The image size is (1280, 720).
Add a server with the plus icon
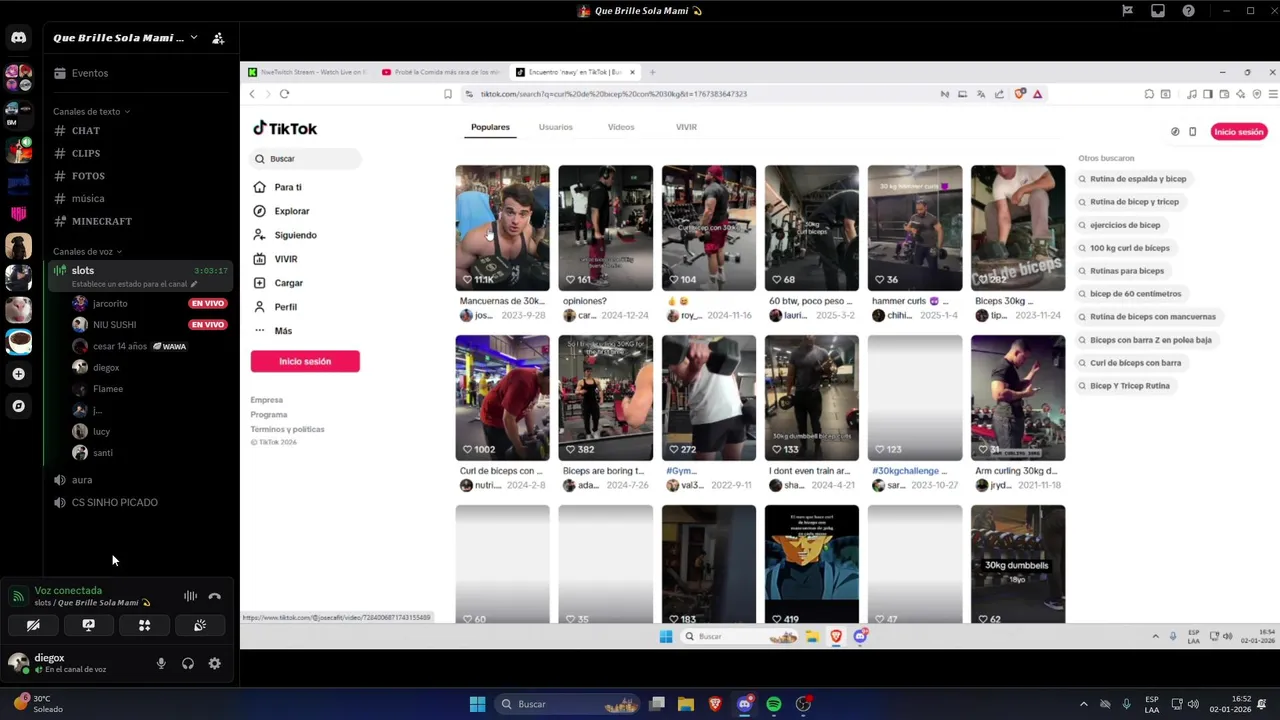coord(18,374)
